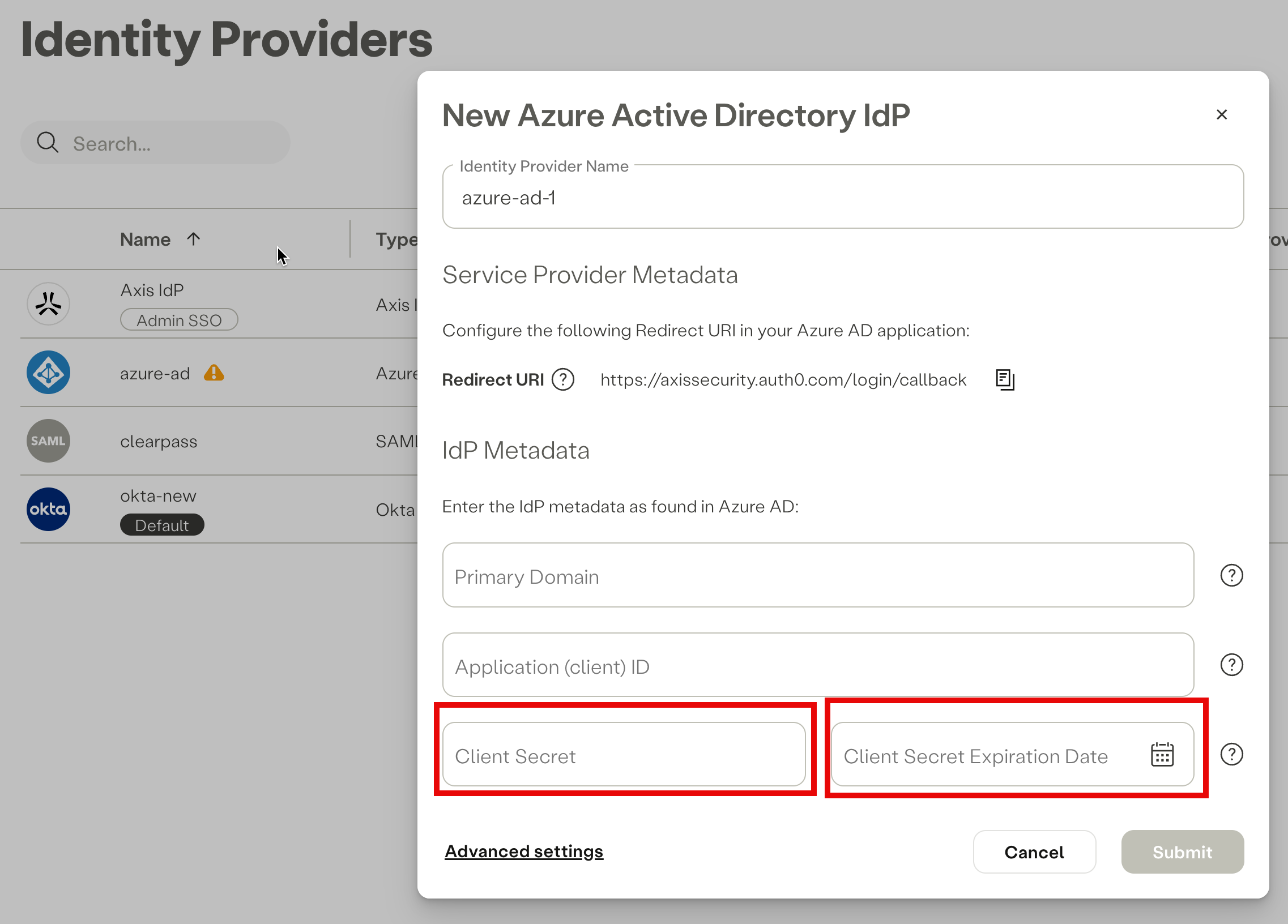Select the azure-ad provider name

click(x=155, y=374)
